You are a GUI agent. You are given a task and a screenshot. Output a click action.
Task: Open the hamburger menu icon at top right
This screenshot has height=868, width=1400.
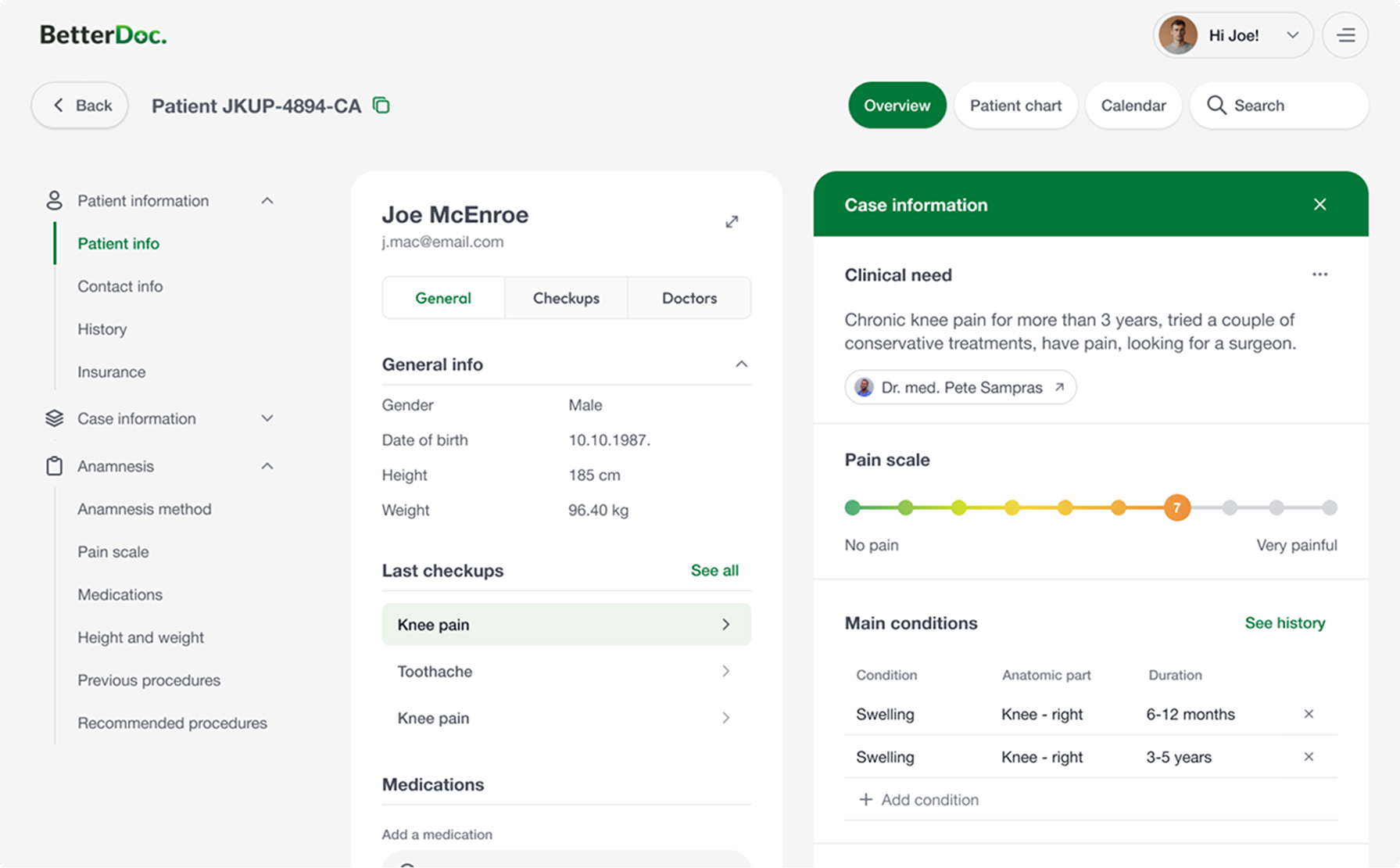coord(1345,35)
